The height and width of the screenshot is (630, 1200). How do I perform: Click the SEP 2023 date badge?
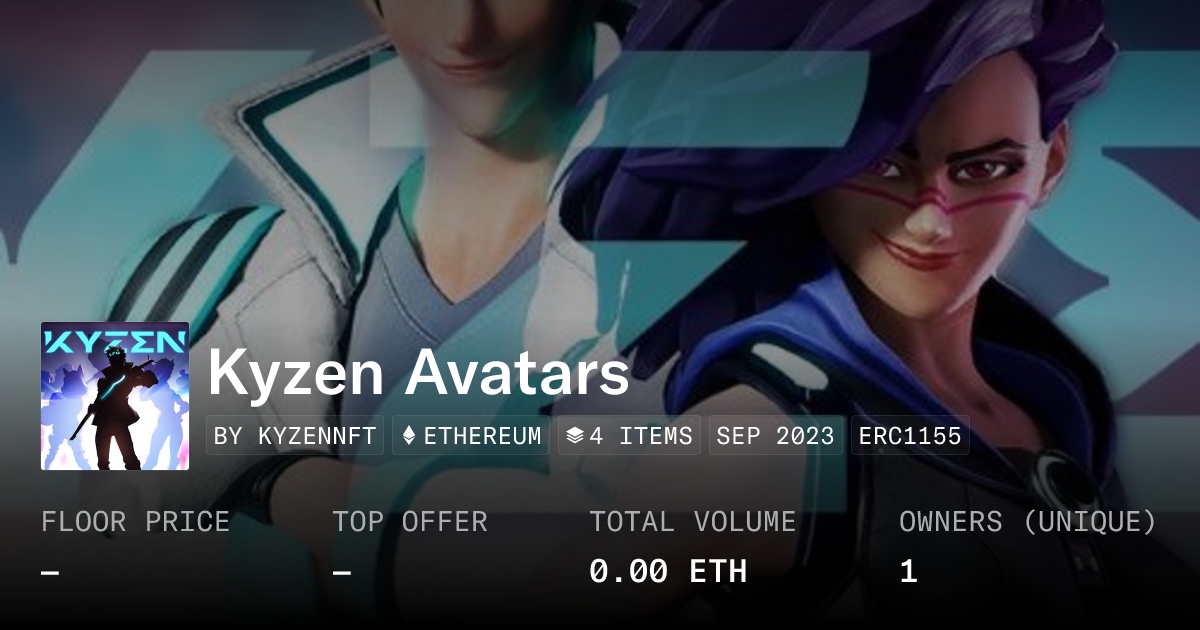point(775,436)
